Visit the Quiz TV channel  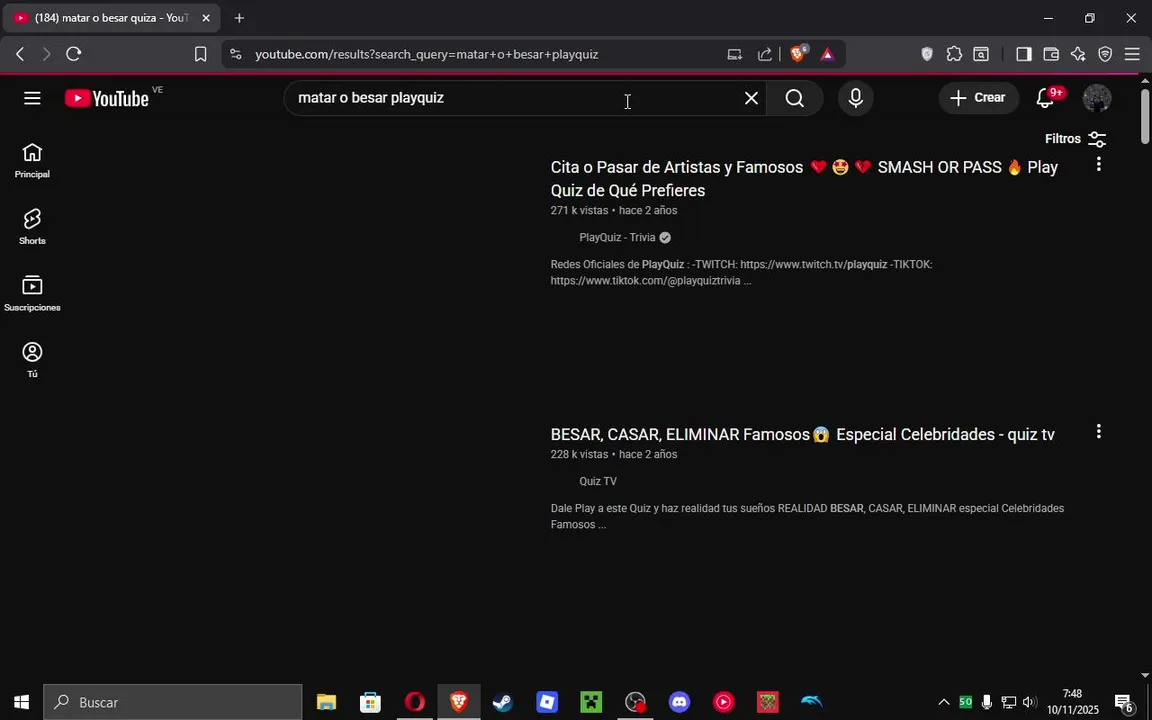click(x=597, y=481)
